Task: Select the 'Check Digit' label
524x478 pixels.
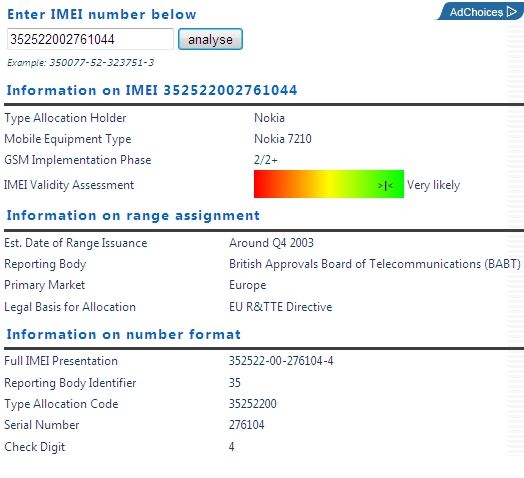Action: click(x=35, y=447)
